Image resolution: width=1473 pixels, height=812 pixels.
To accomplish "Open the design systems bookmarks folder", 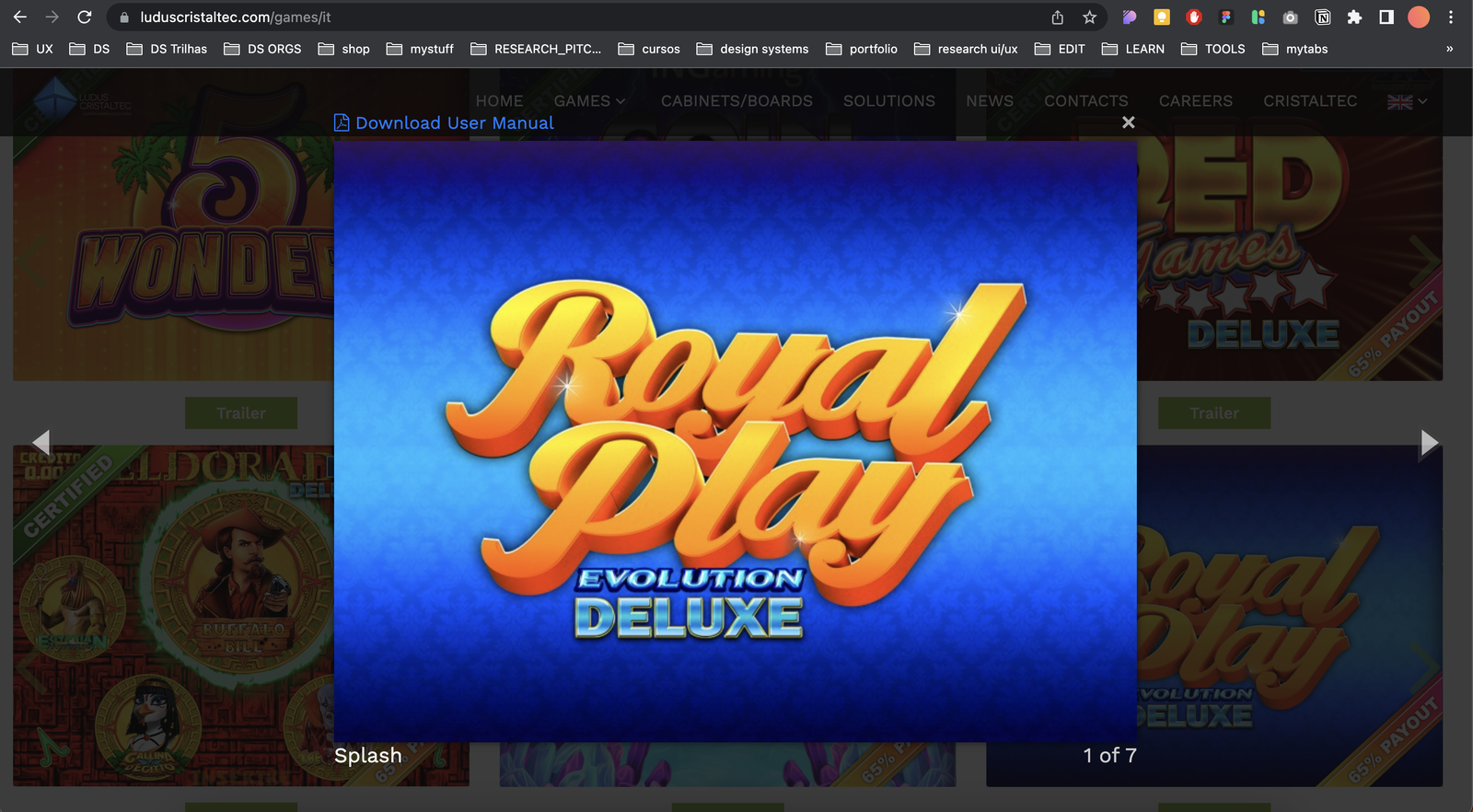I will (x=752, y=49).
